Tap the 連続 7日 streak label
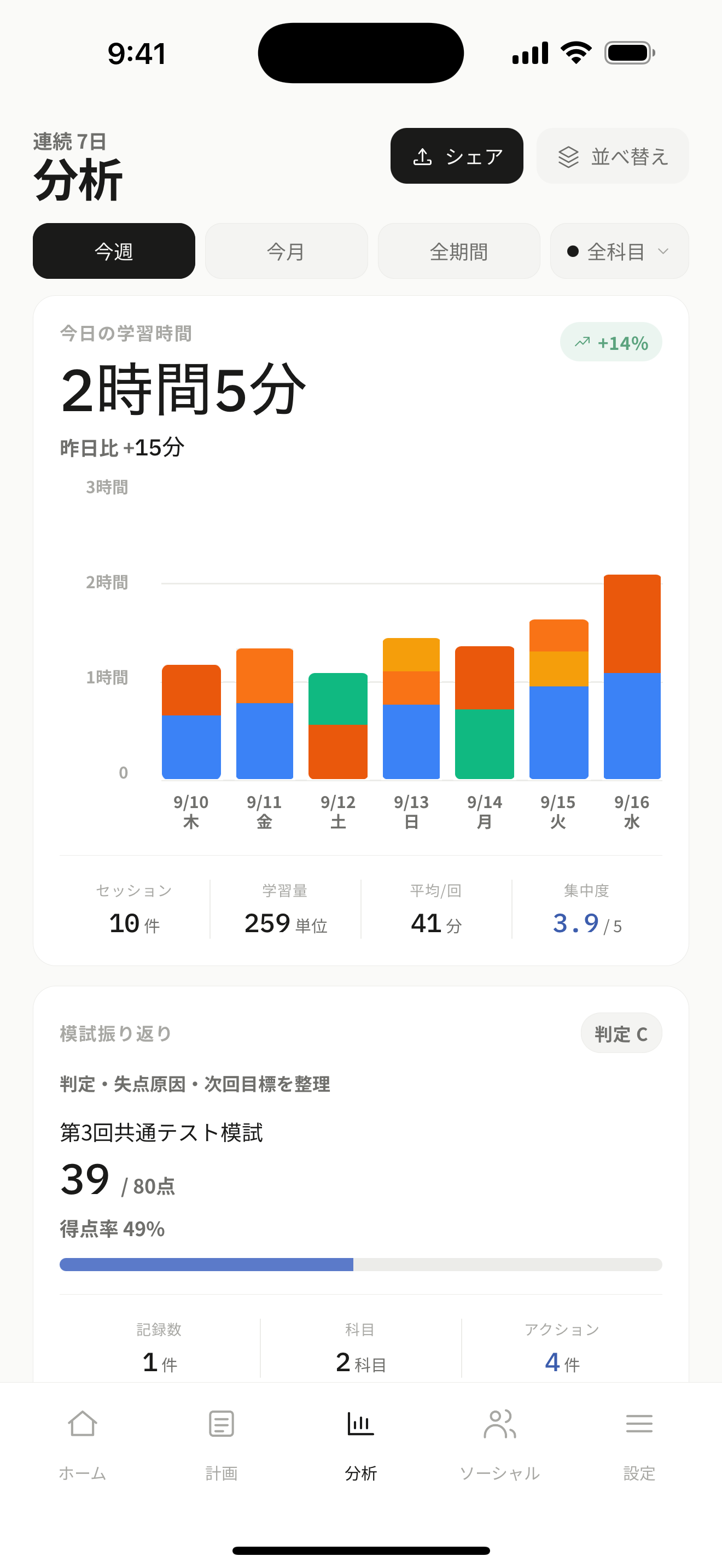 (x=70, y=141)
